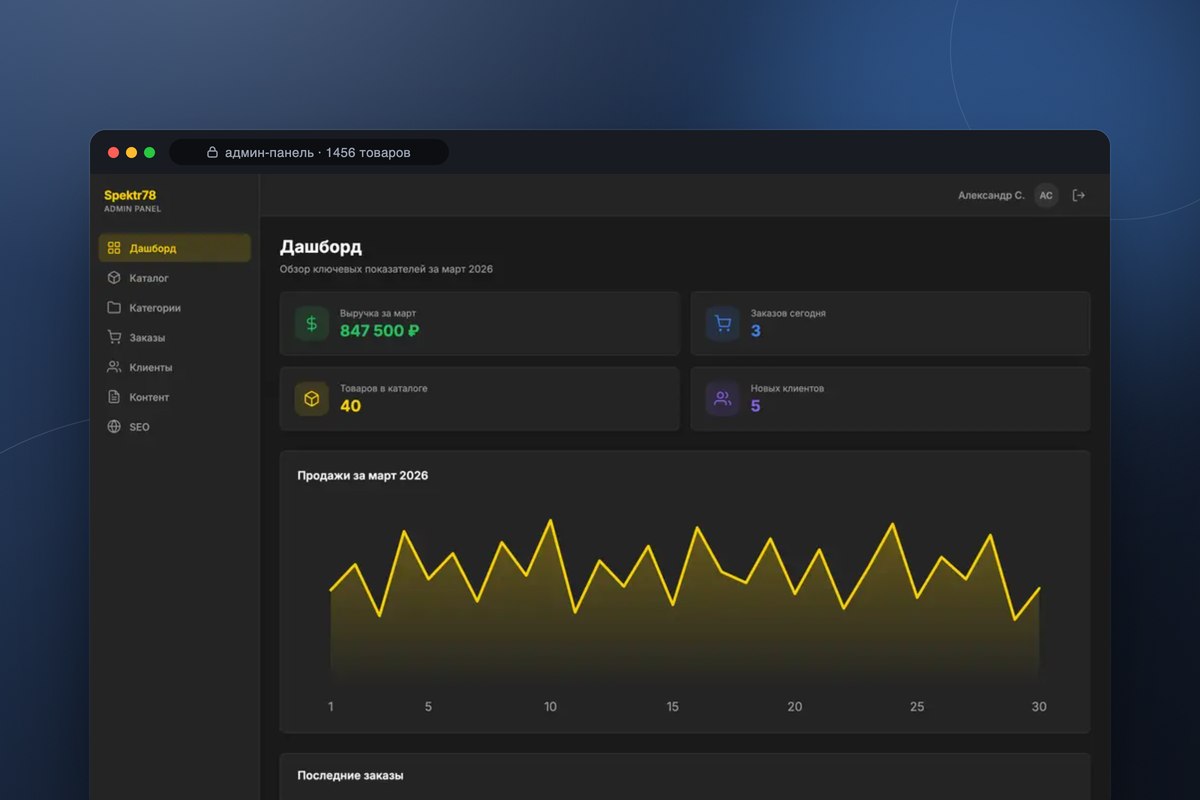
Task: Click the logout icon in header
Action: pyautogui.click(x=1079, y=196)
